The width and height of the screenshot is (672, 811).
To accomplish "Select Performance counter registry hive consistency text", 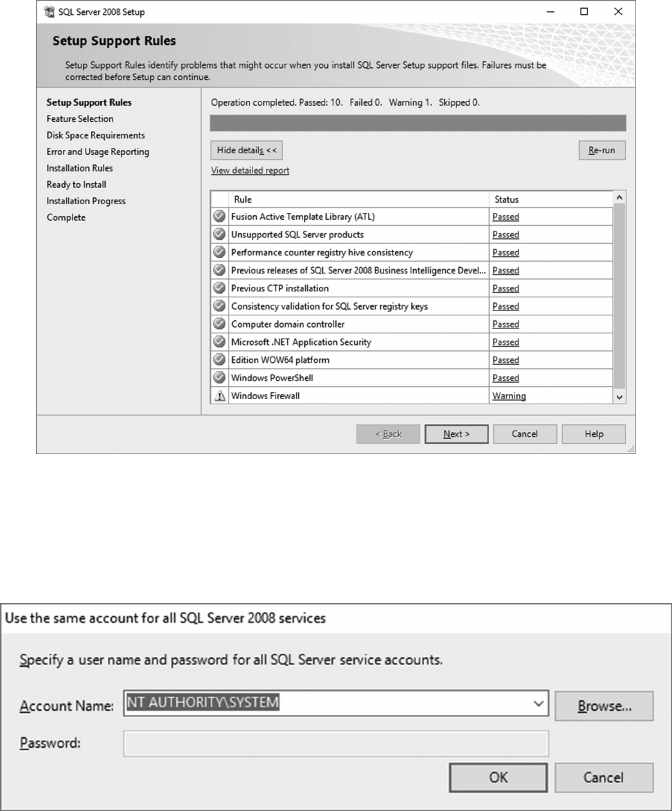I will point(322,252).
